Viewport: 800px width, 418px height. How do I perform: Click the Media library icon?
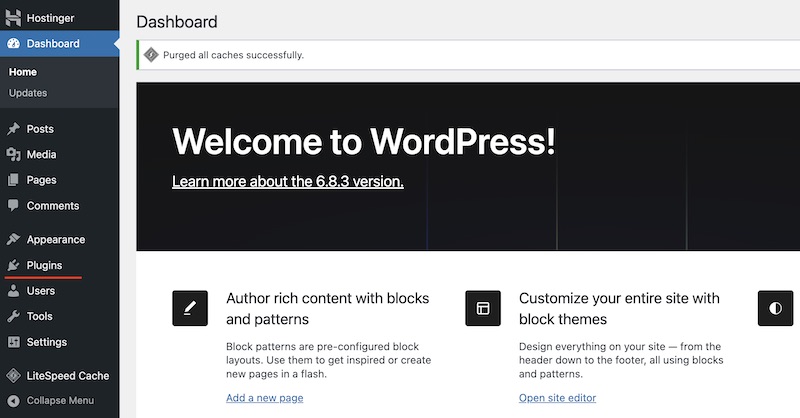point(14,155)
